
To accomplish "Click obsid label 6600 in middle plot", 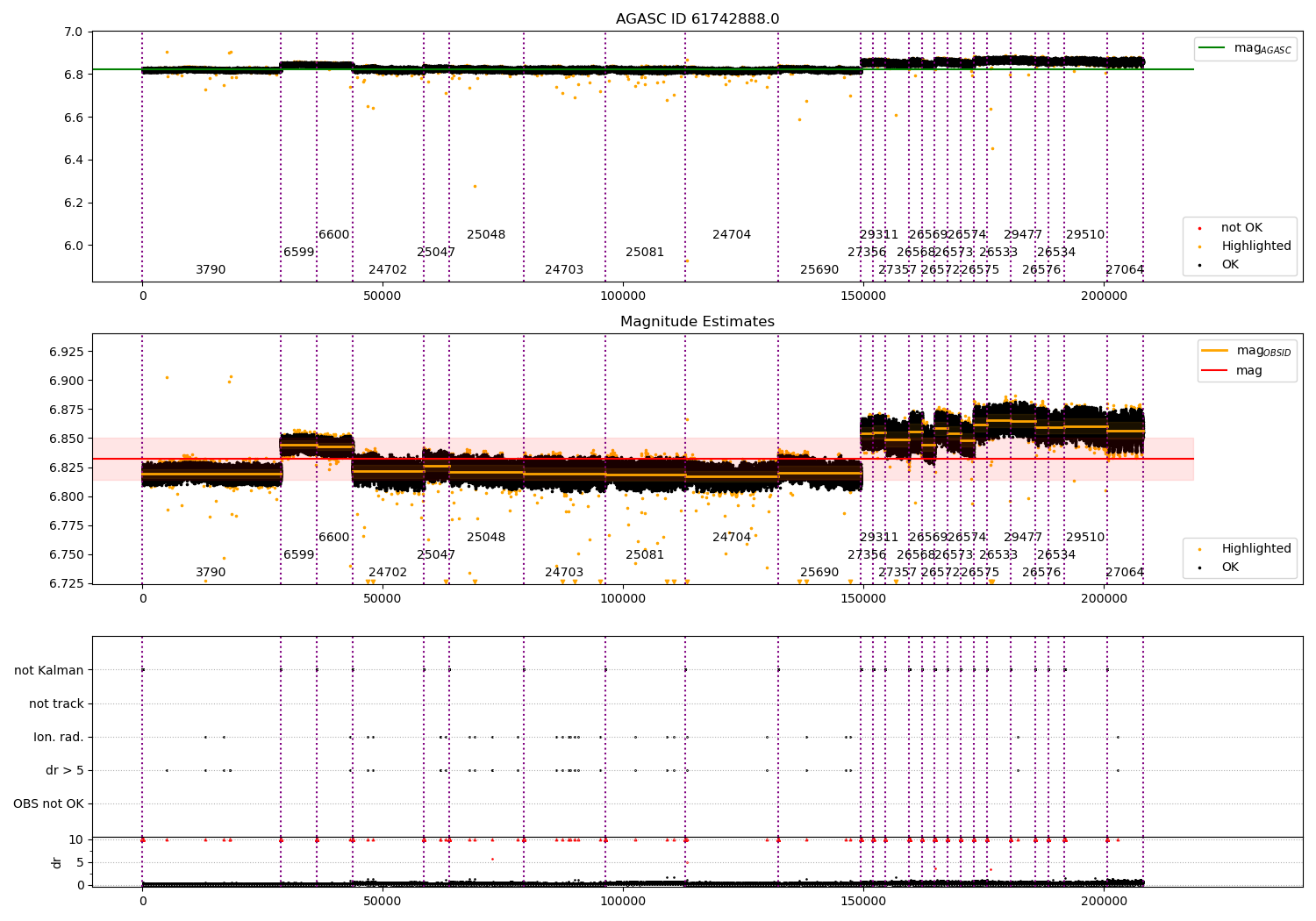I will [334, 538].
